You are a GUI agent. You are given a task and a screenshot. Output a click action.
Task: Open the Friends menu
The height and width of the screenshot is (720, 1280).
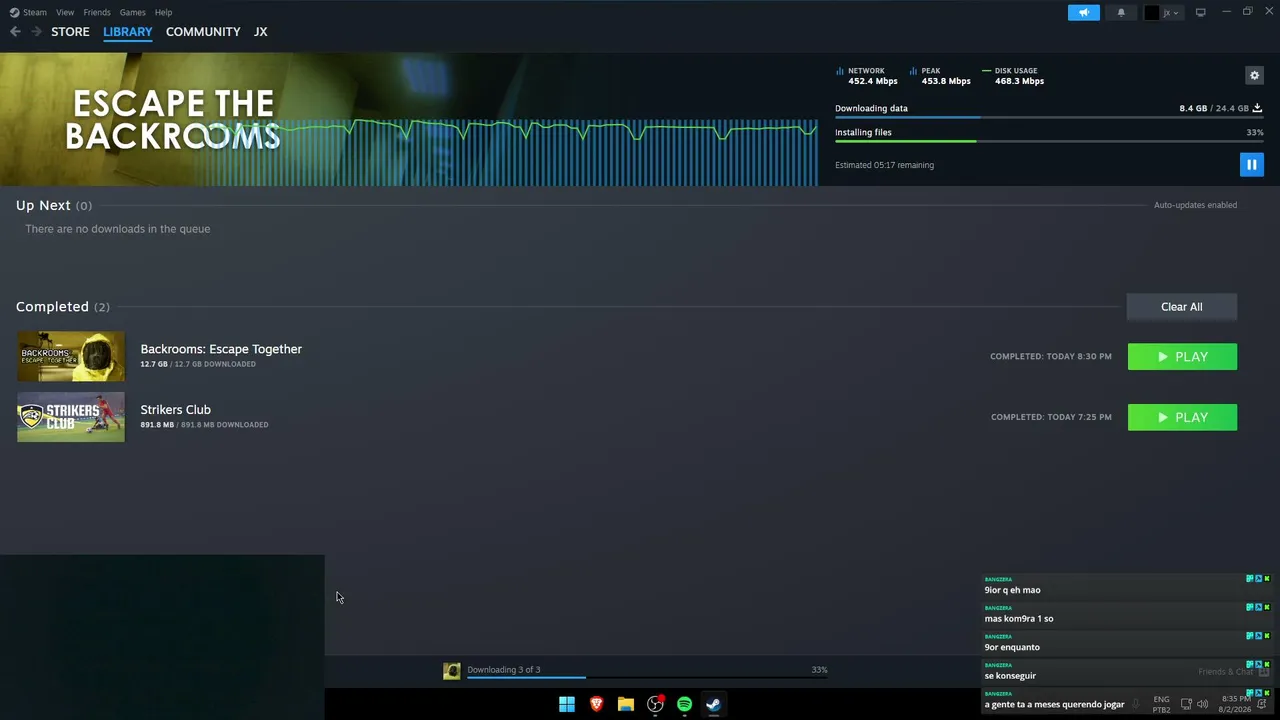tap(97, 12)
